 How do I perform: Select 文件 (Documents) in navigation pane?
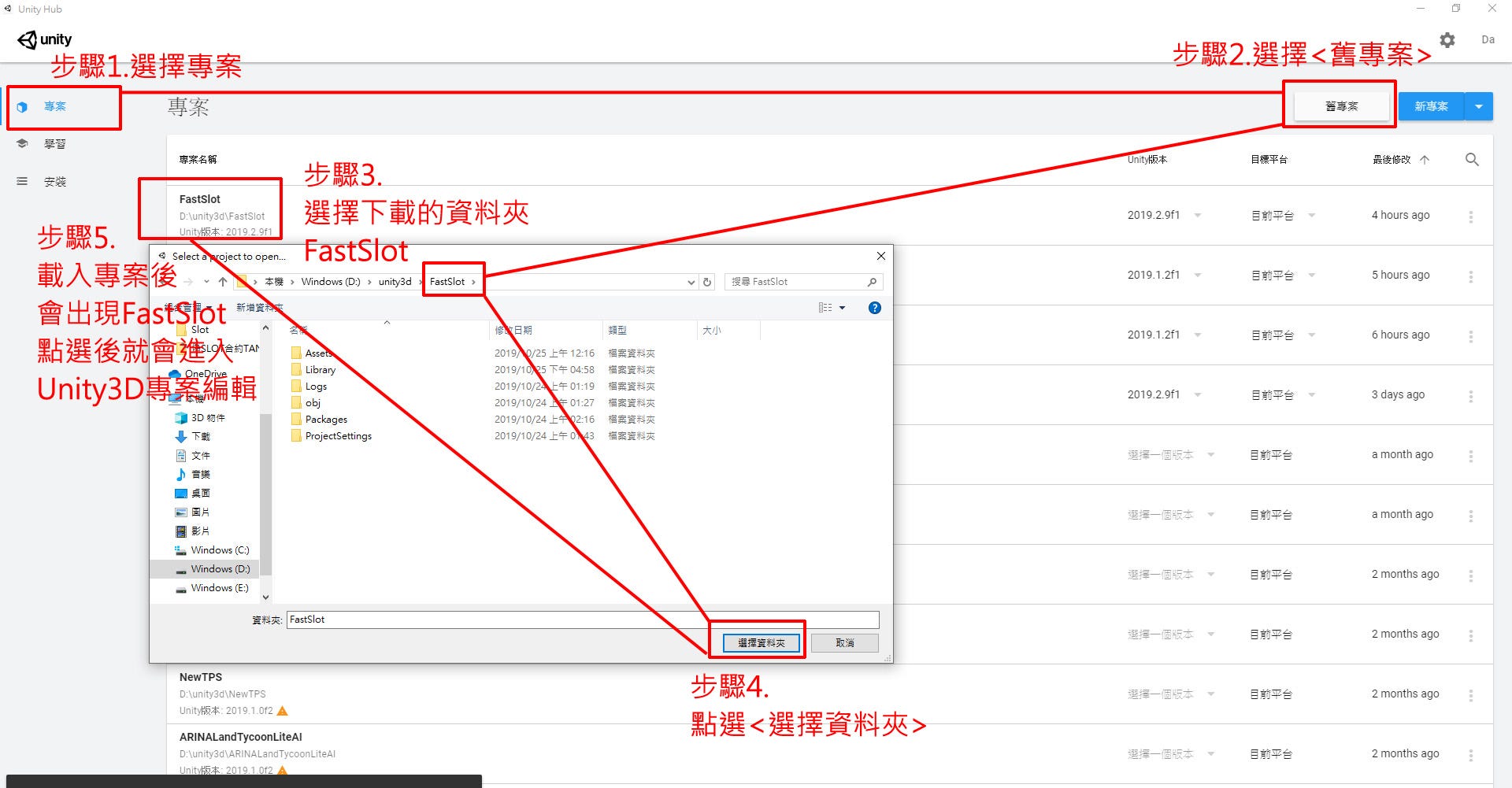pyautogui.click(x=200, y=455)
